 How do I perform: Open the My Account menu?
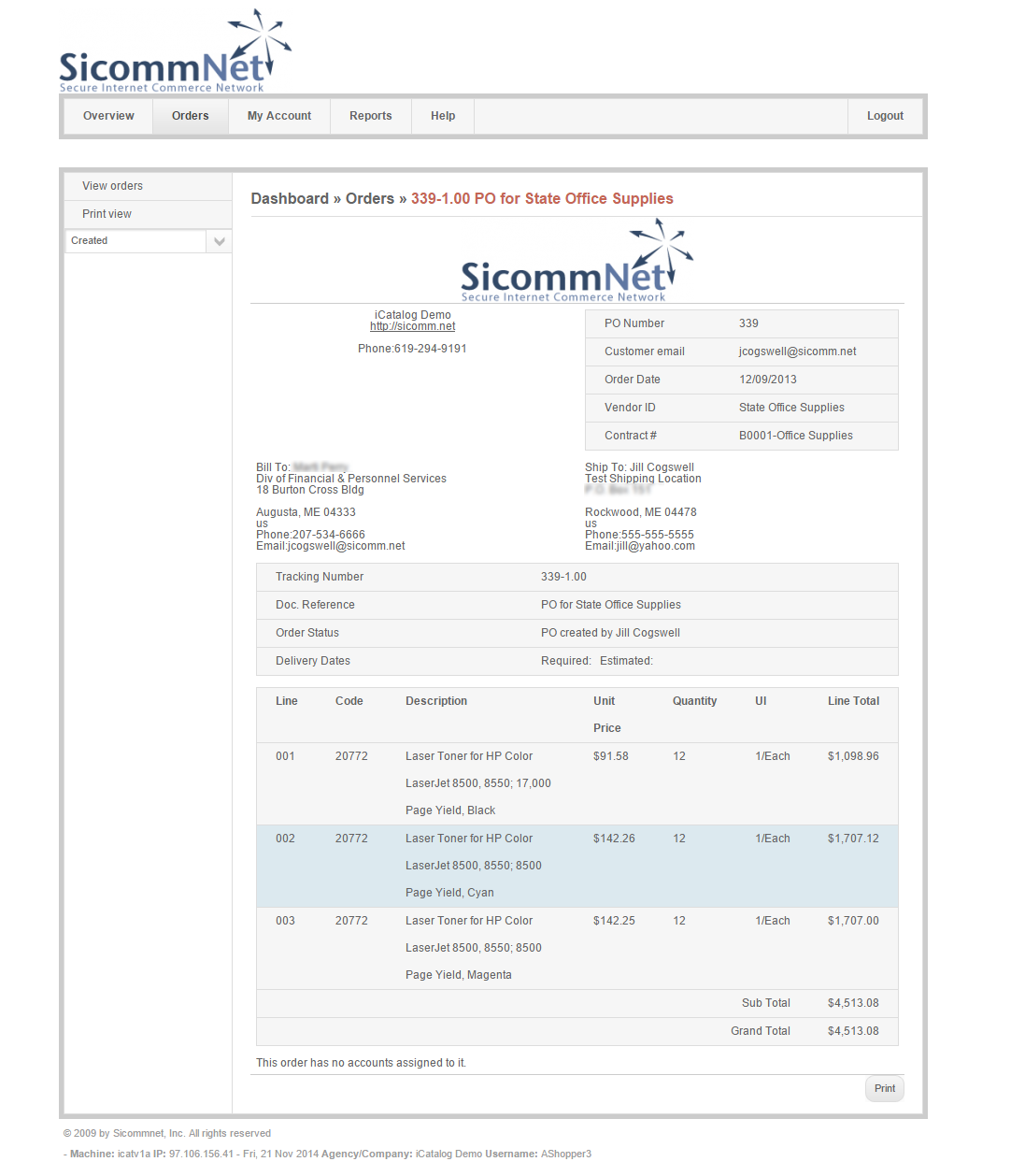coord(279,116)
